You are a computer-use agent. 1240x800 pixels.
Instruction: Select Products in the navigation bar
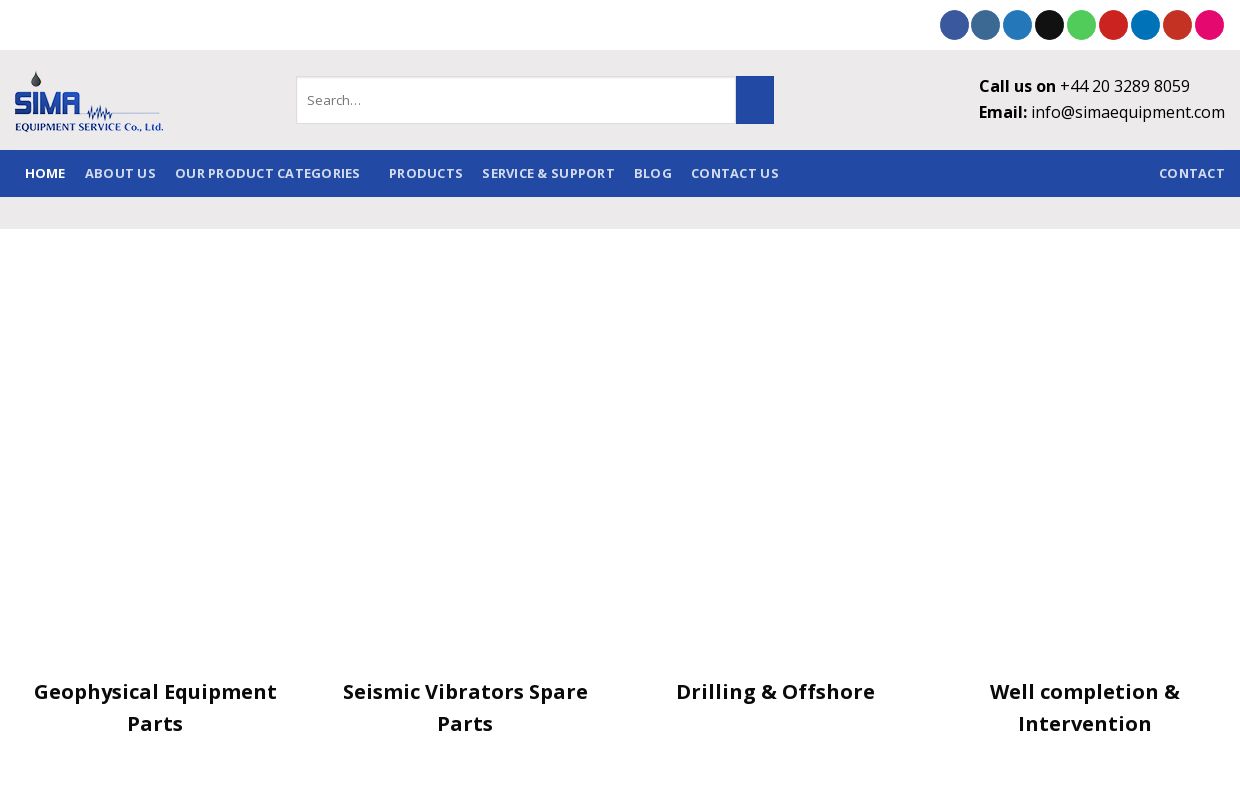426,173
